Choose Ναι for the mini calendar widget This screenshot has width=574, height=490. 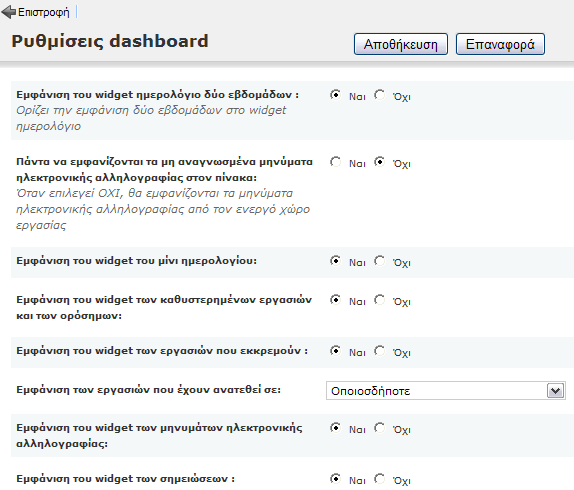(x=335, y=261)
